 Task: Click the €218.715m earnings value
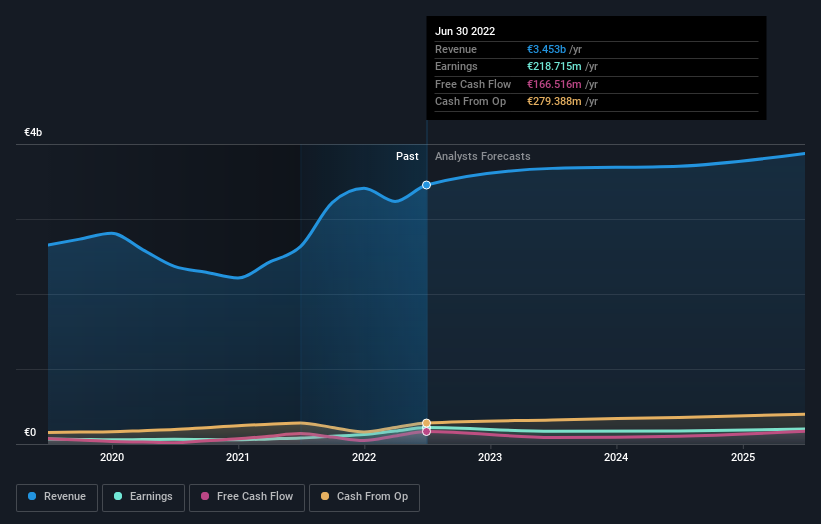554,66
